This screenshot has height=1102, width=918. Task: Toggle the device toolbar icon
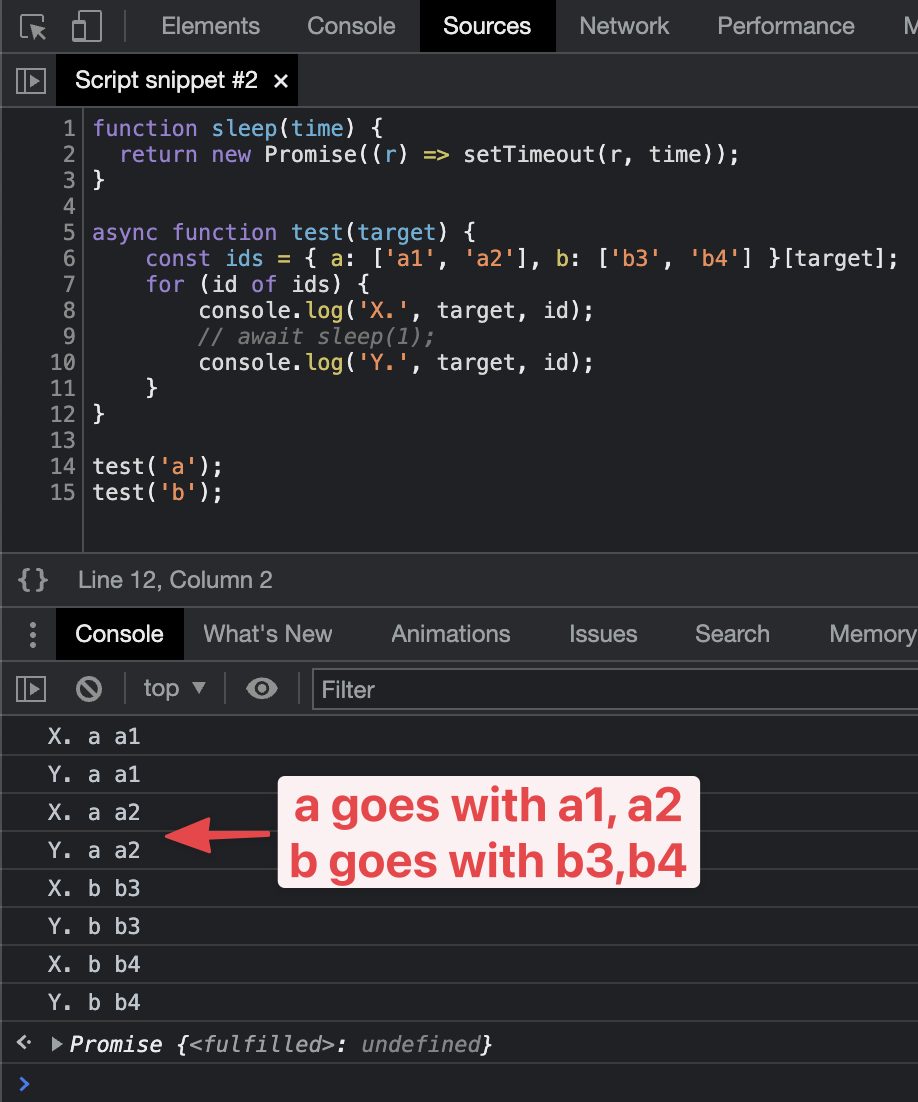coord(86,27)
